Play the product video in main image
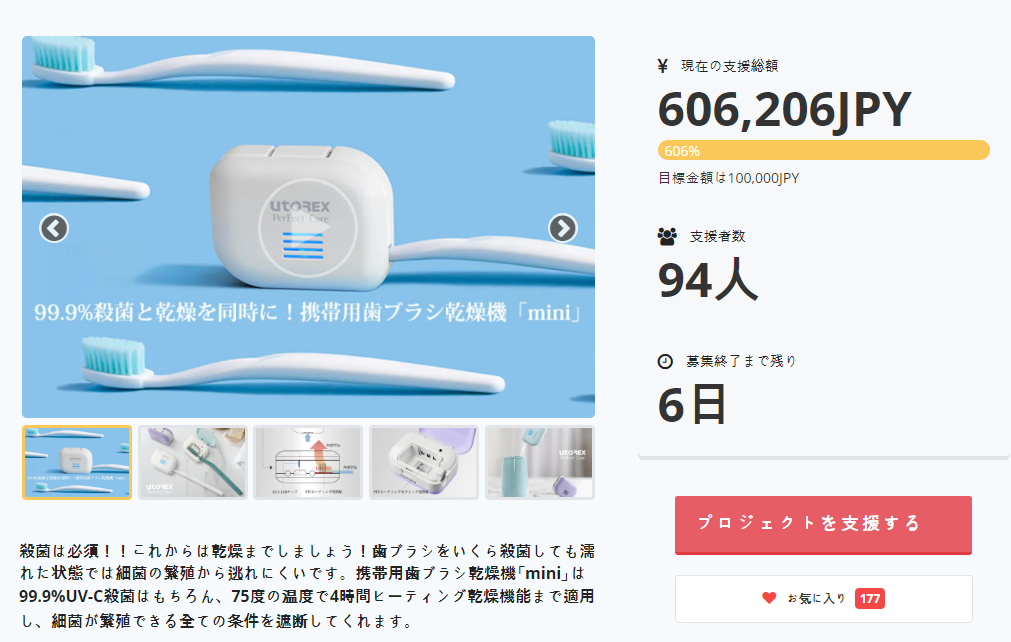1011x642 pixels. 308,228
